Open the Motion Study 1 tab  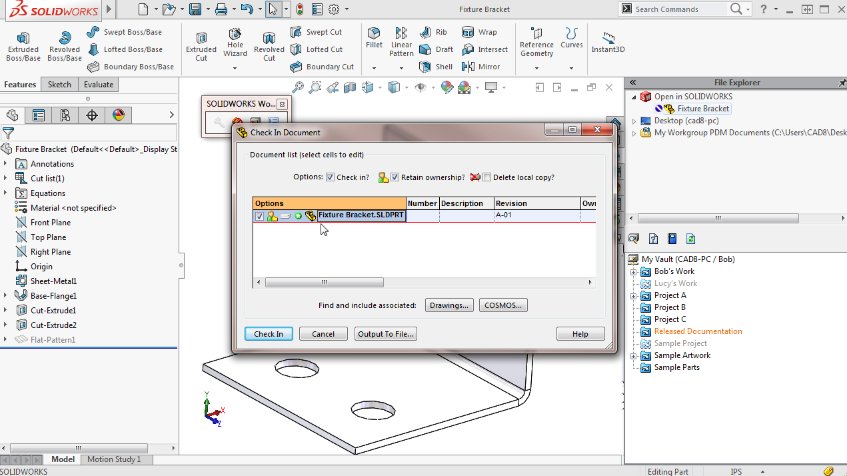(114, 459)
